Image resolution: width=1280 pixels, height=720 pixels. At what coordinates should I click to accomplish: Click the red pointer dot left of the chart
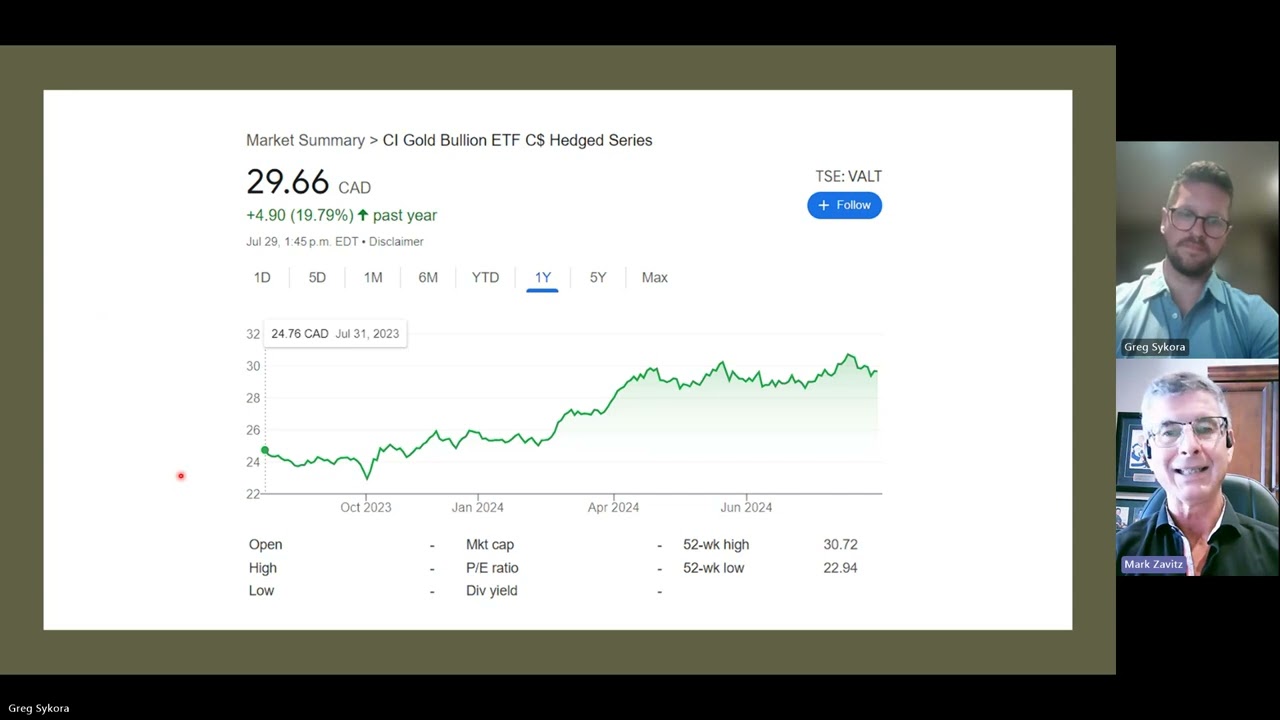[181, 476]
